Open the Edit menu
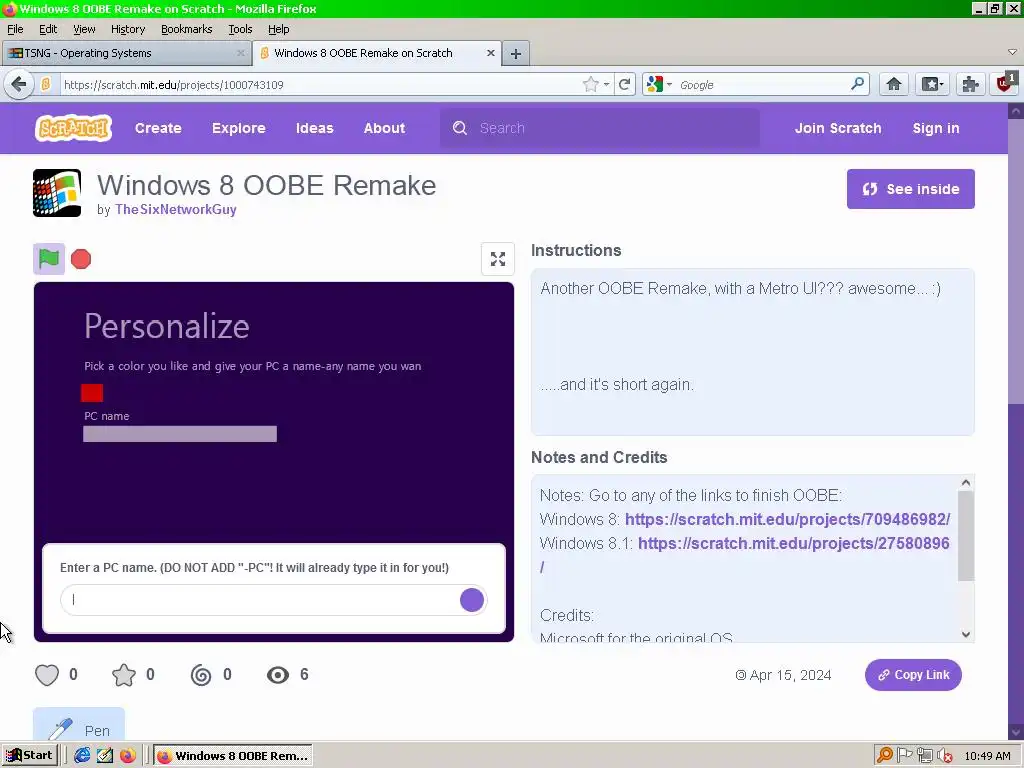Viewport: 1024px width, 768px height. 48,29
